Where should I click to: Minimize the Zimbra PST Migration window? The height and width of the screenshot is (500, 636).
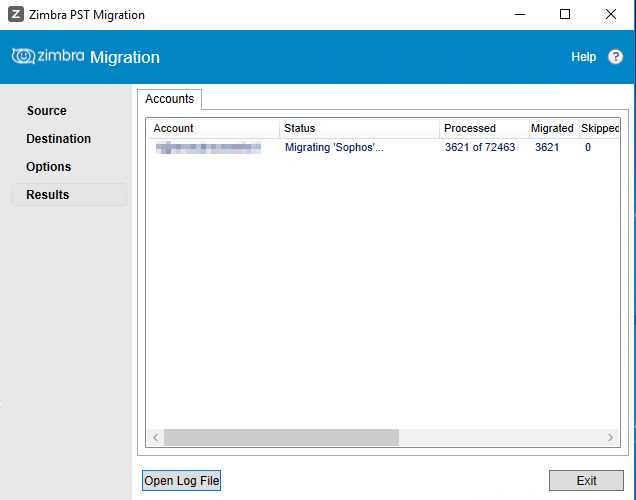(520, 15)
